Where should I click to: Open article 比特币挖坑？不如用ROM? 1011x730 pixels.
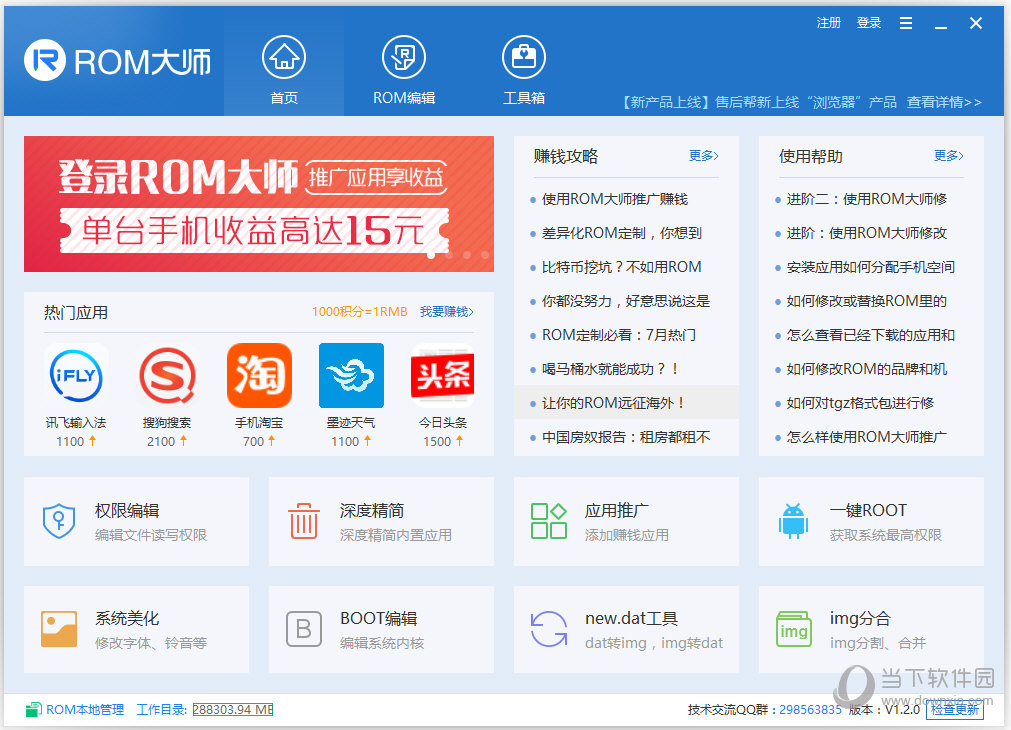(622, 267)
